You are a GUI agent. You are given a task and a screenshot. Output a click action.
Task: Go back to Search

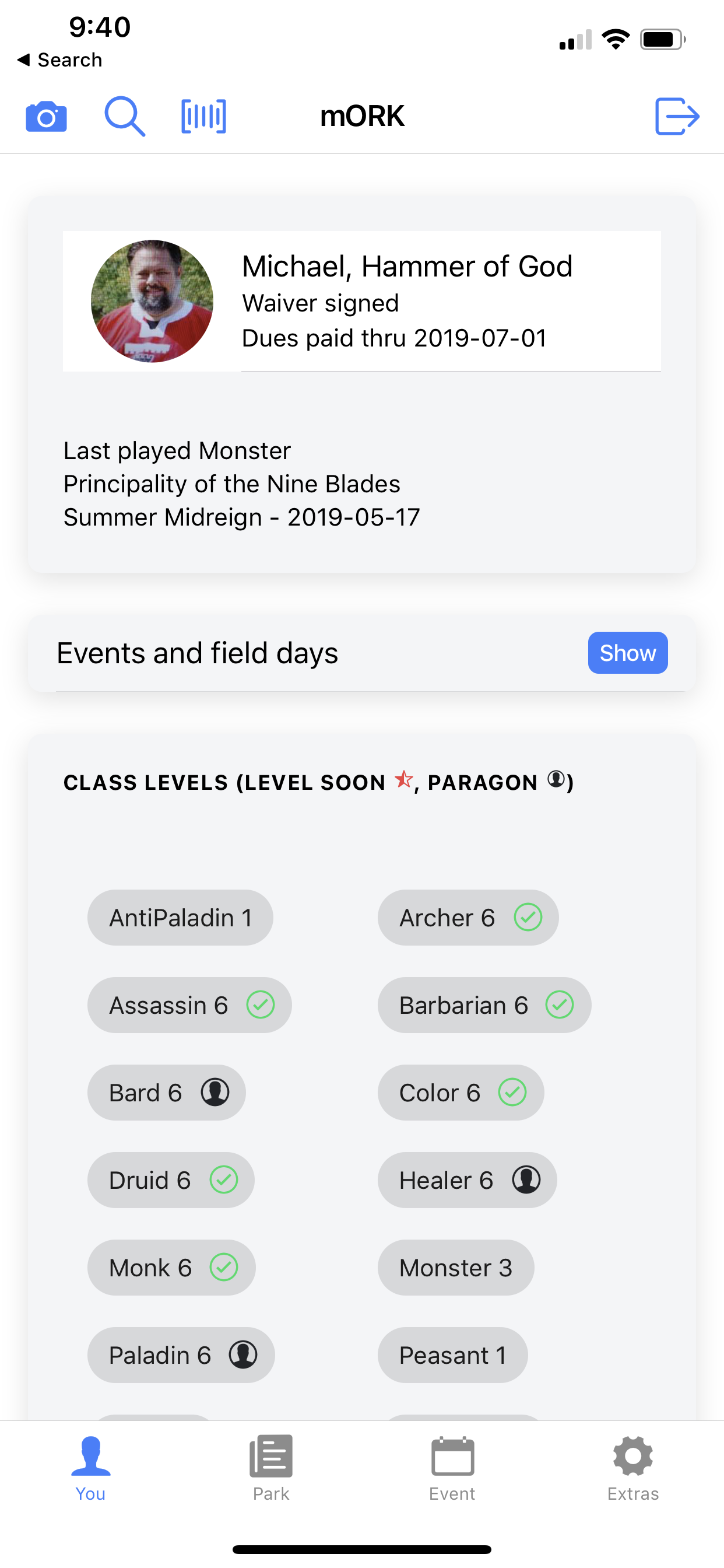[x=60, y=60]
